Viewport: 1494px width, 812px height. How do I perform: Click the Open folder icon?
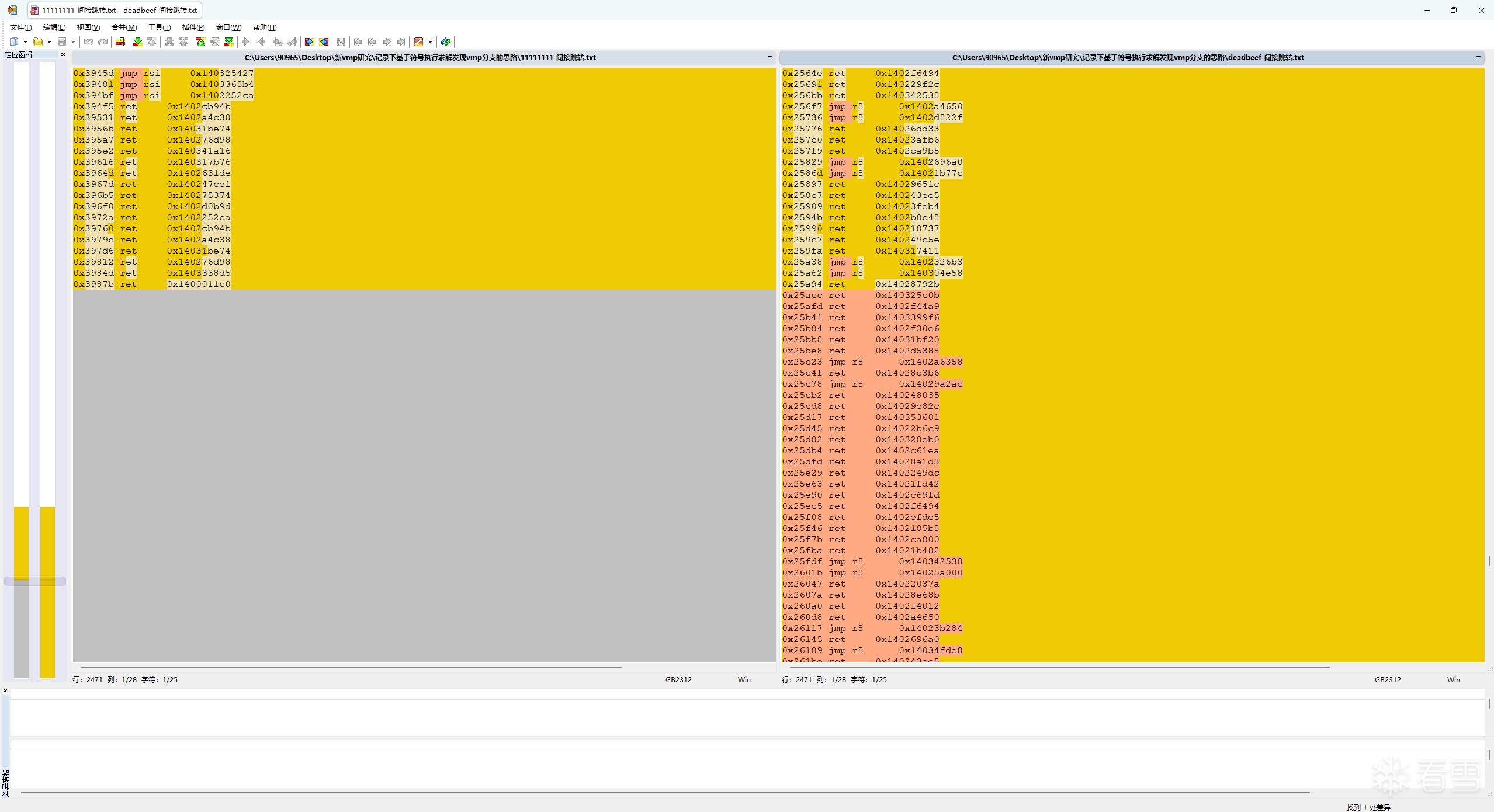coord(38,41)
